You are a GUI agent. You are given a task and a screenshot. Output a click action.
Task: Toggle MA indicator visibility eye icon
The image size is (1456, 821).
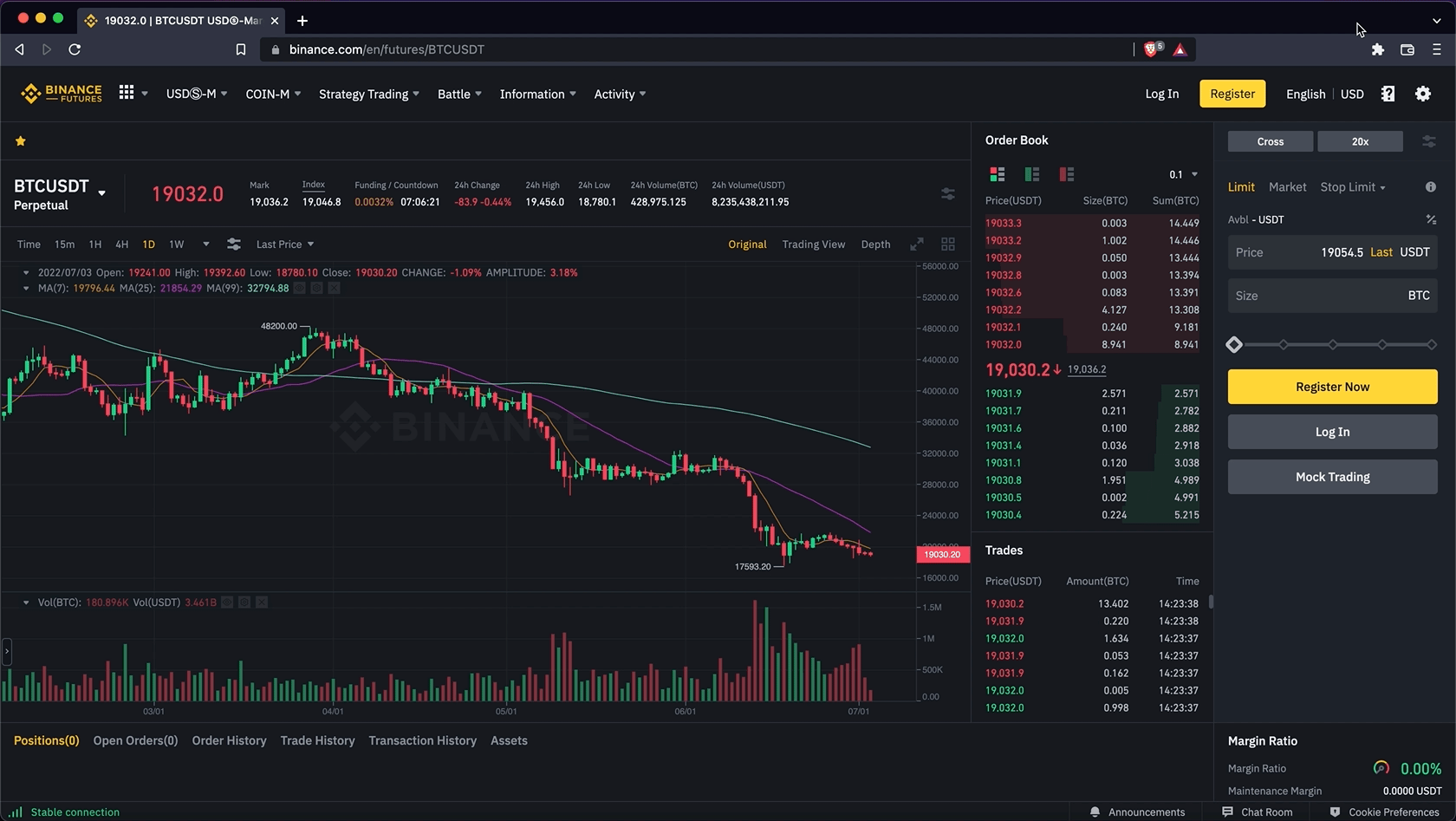tap(300, 288)
